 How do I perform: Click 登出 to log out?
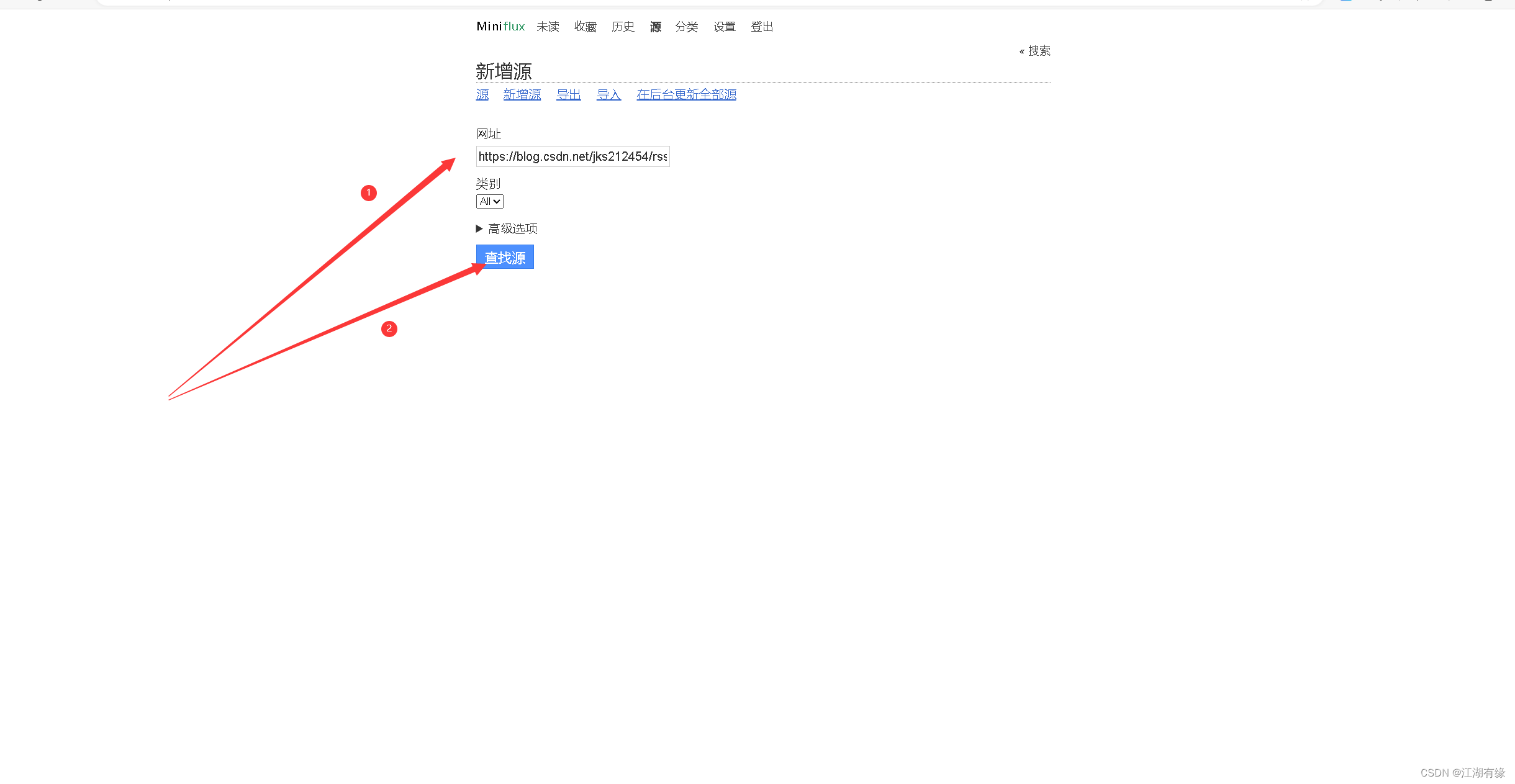(x=762, y=27)
